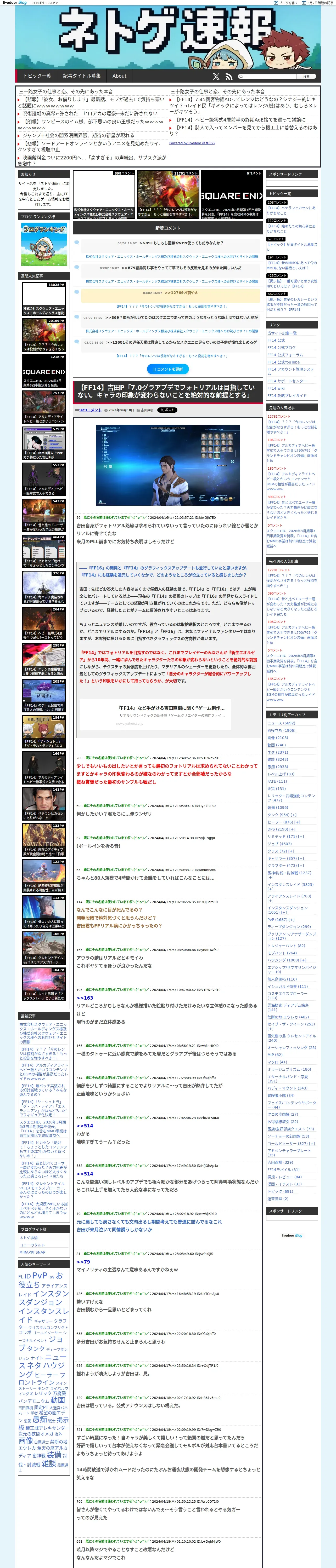The width and height of the screenshot is (336, 1568).
Task: Expand the PvP (1687) category [+]
Action: click(x=292, y=919)
